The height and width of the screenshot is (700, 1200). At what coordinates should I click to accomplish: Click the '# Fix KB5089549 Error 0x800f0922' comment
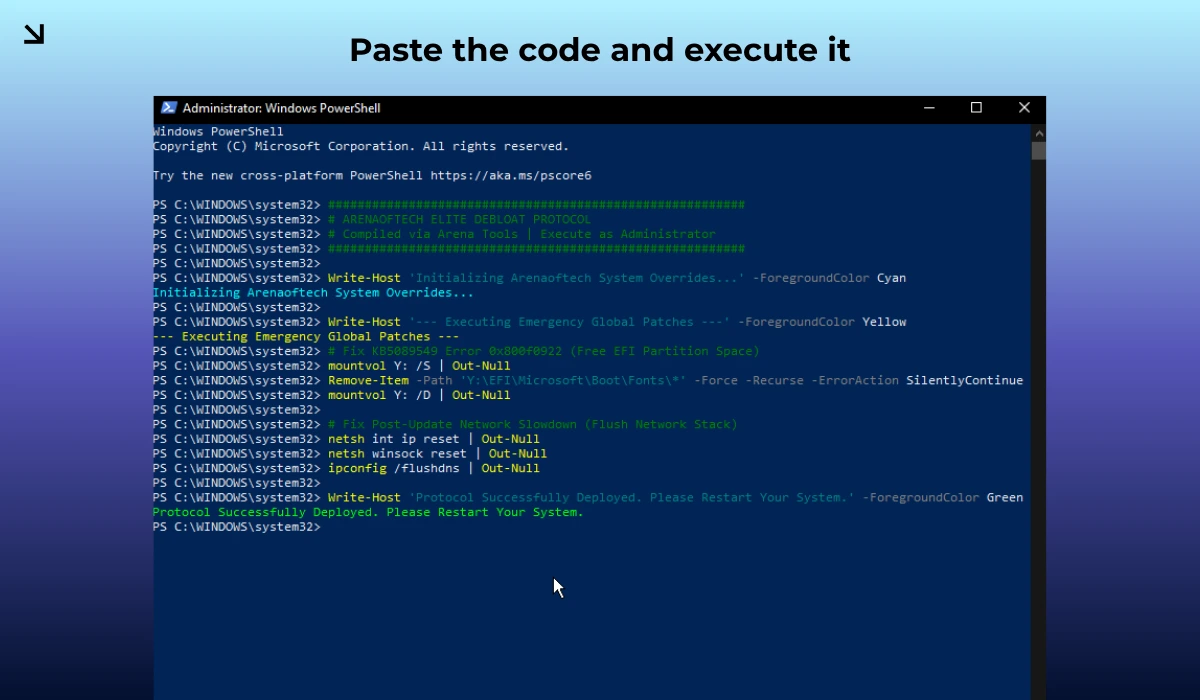click(x=544, y=351)
